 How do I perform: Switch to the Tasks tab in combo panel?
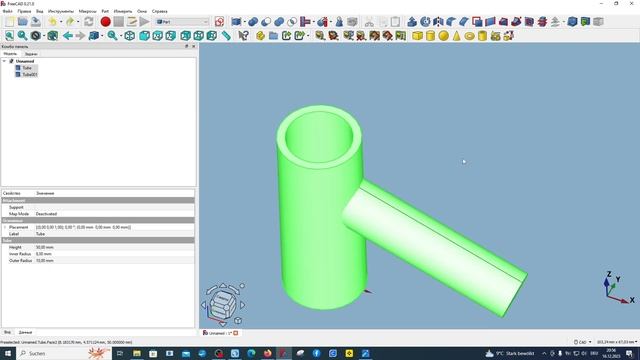pos(31,54)
